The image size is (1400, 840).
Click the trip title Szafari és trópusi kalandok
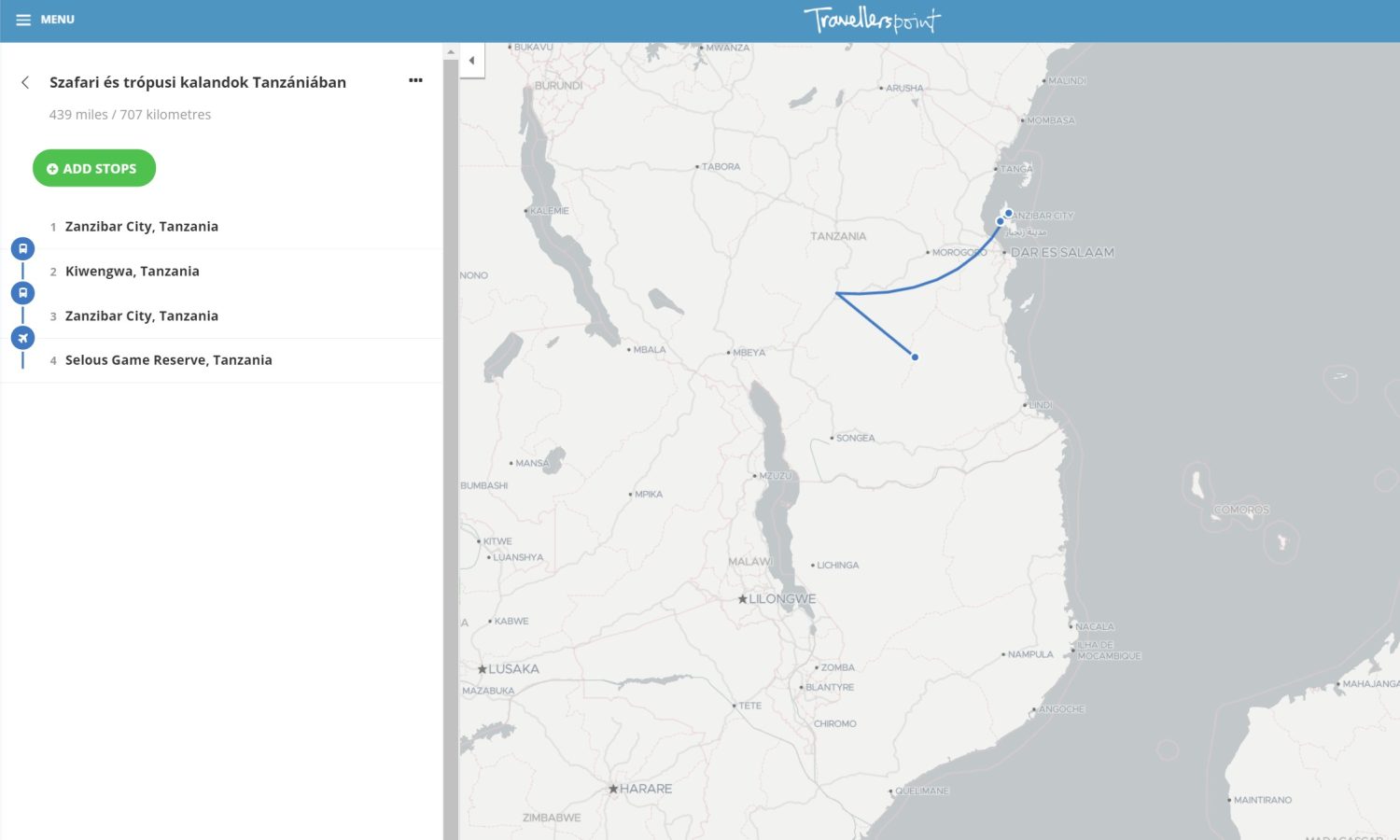198,82
